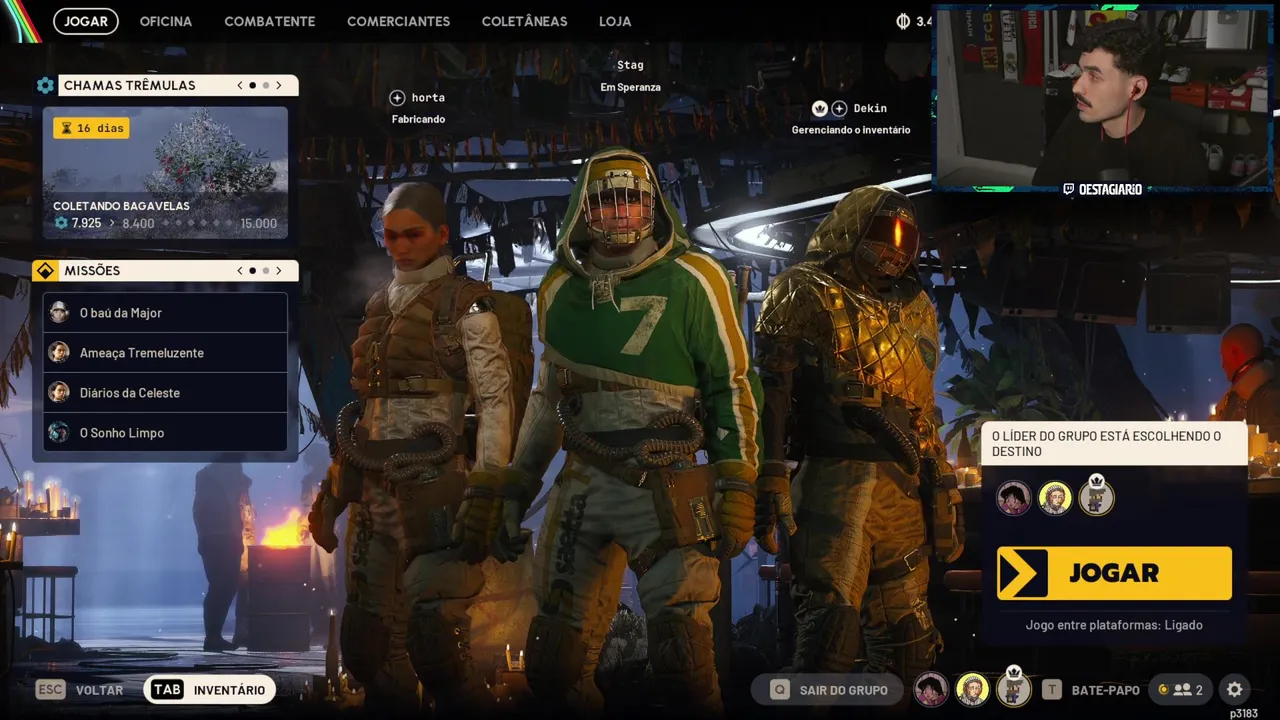Click the yellow avatar in group panel
The height and width of the screenshot is (720, 1280).
(x=1055, y=497)
